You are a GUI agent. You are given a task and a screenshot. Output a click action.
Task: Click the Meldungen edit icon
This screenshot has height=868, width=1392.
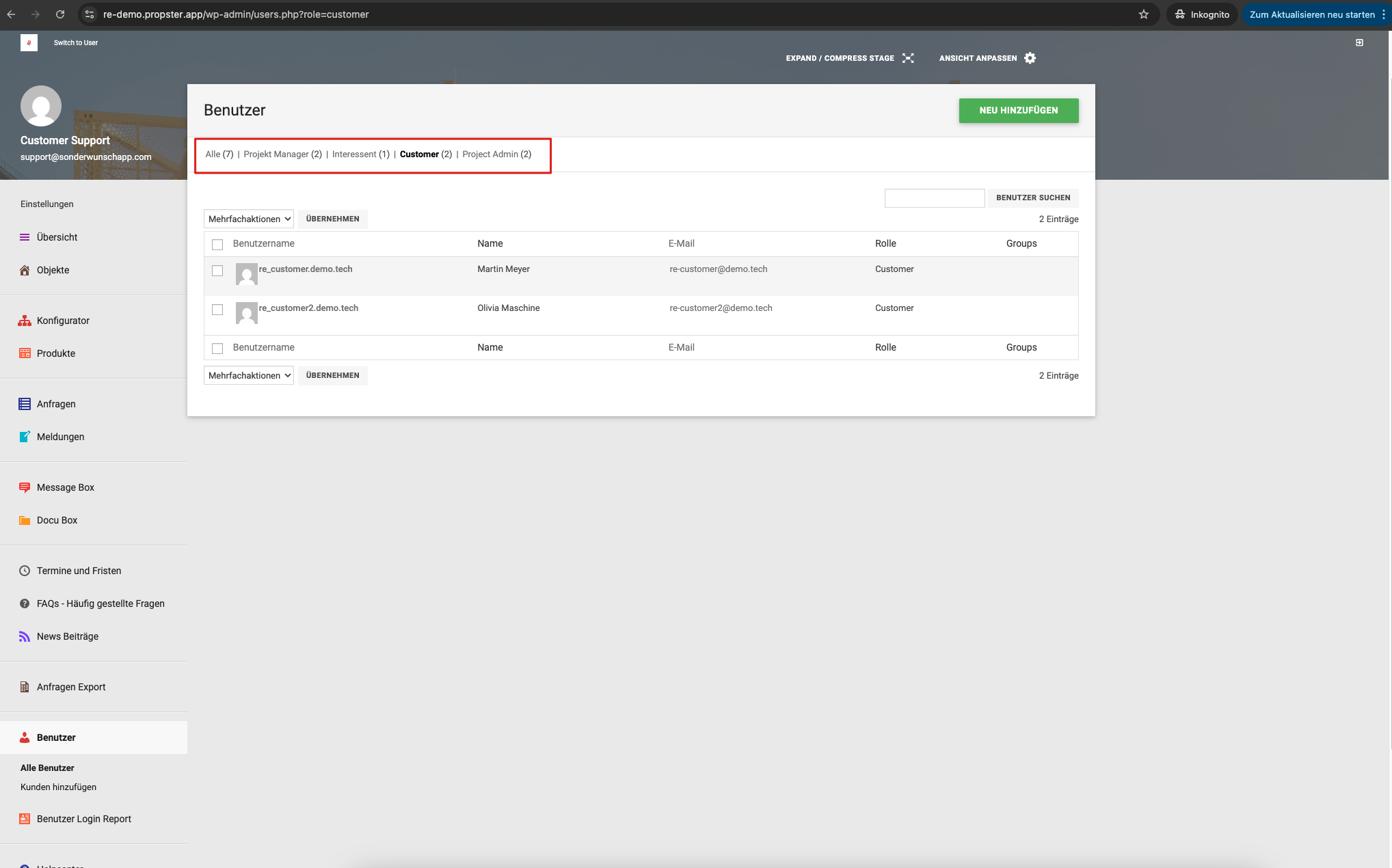click(x=25, y=437)
